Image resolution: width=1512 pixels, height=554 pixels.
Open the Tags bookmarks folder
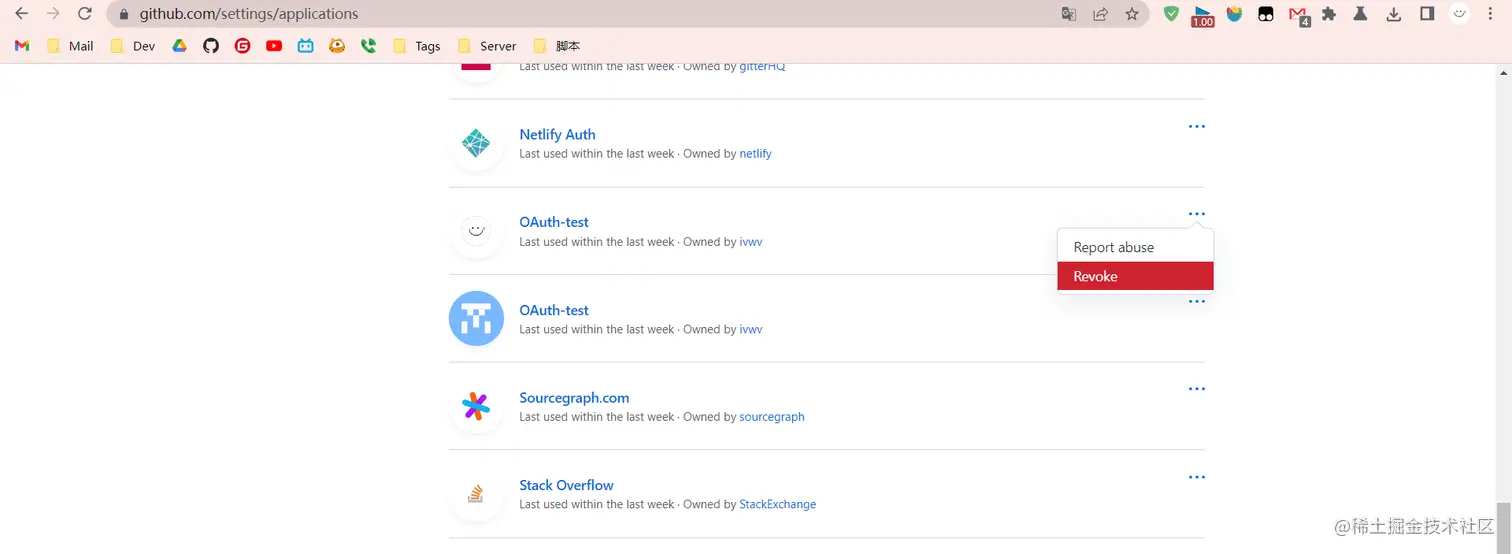click(x=417, y=46)
